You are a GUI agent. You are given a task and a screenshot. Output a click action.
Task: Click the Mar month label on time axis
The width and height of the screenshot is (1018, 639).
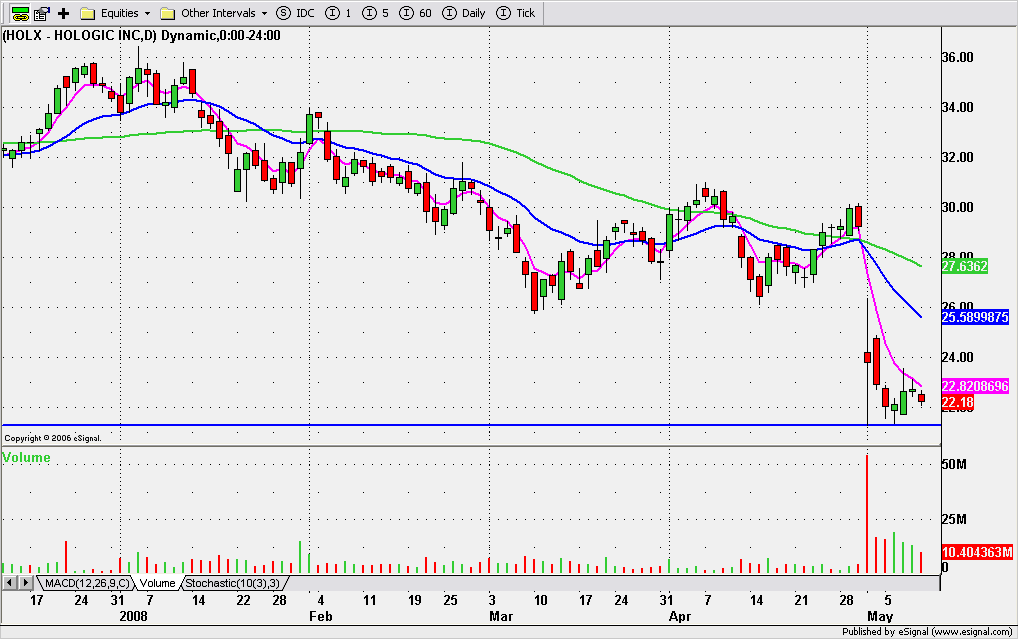[x=501, y=616]
